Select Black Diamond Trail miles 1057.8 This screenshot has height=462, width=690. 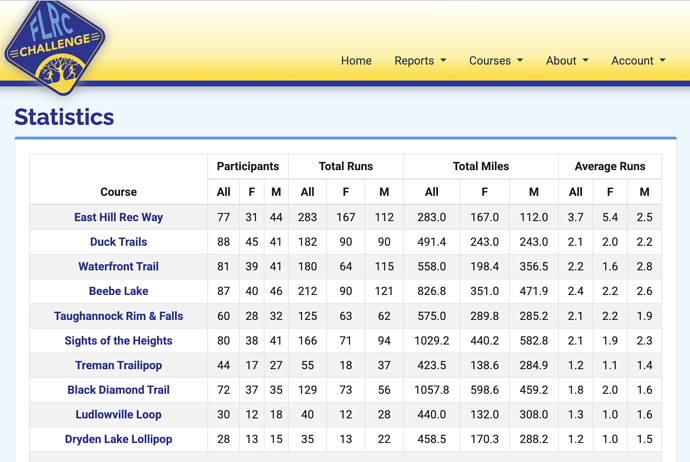coord(432,390)
